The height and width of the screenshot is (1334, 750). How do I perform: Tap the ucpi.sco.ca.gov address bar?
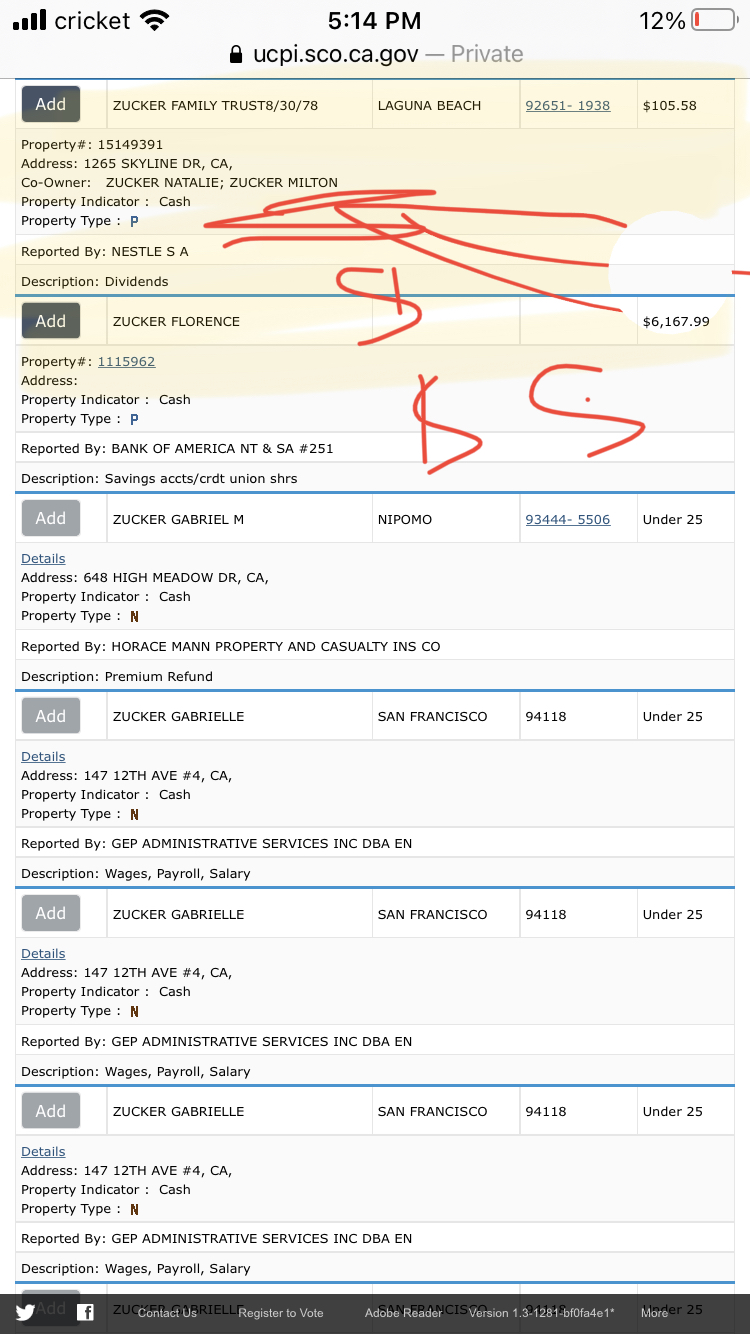pos(375,54)
